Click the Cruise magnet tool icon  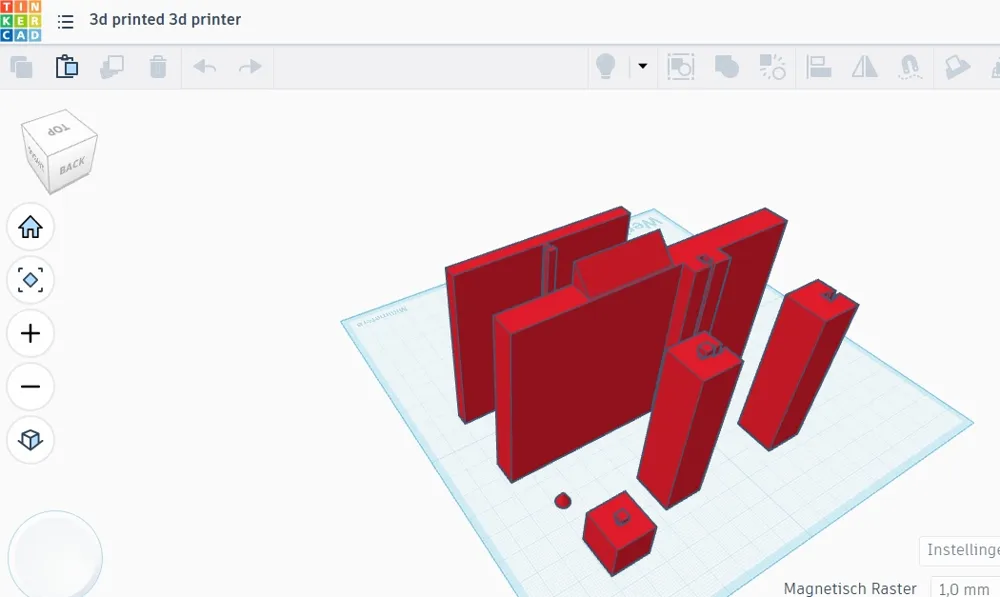(910, 67)
